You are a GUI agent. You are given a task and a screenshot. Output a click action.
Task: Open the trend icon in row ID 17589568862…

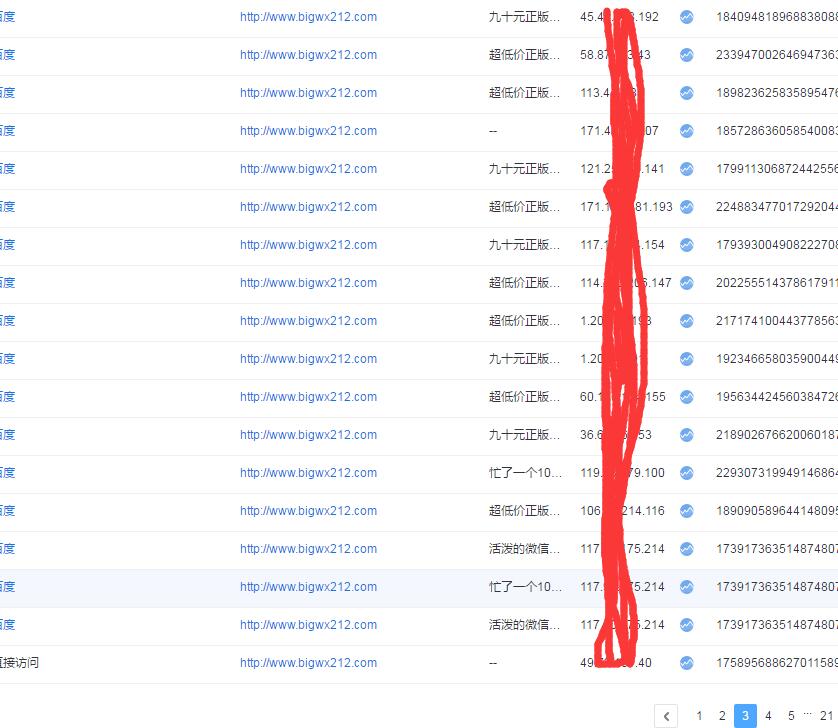pyautogui.click(x=687, y=663)
